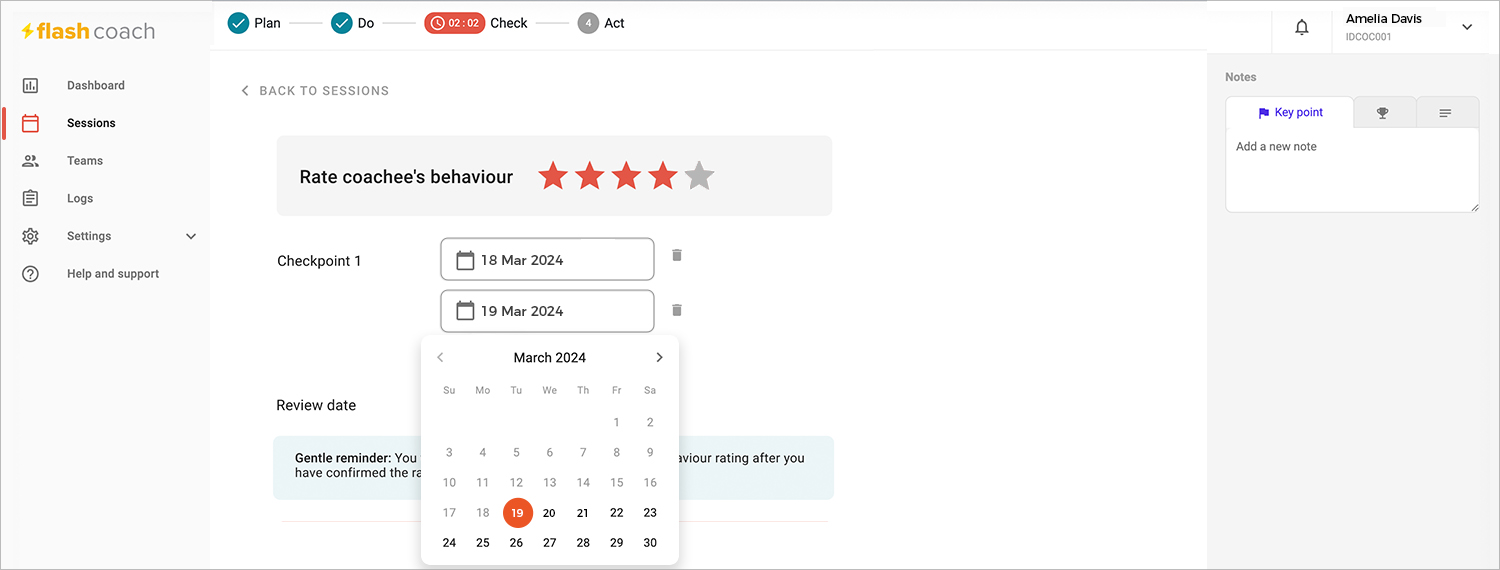
Task: Go to step 4 Act
Action: tap(601, 23)
